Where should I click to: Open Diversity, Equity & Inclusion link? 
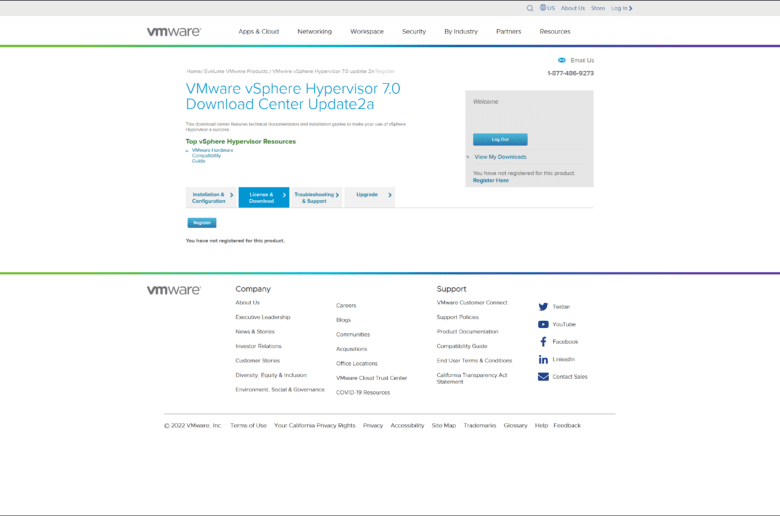[271, 375]
